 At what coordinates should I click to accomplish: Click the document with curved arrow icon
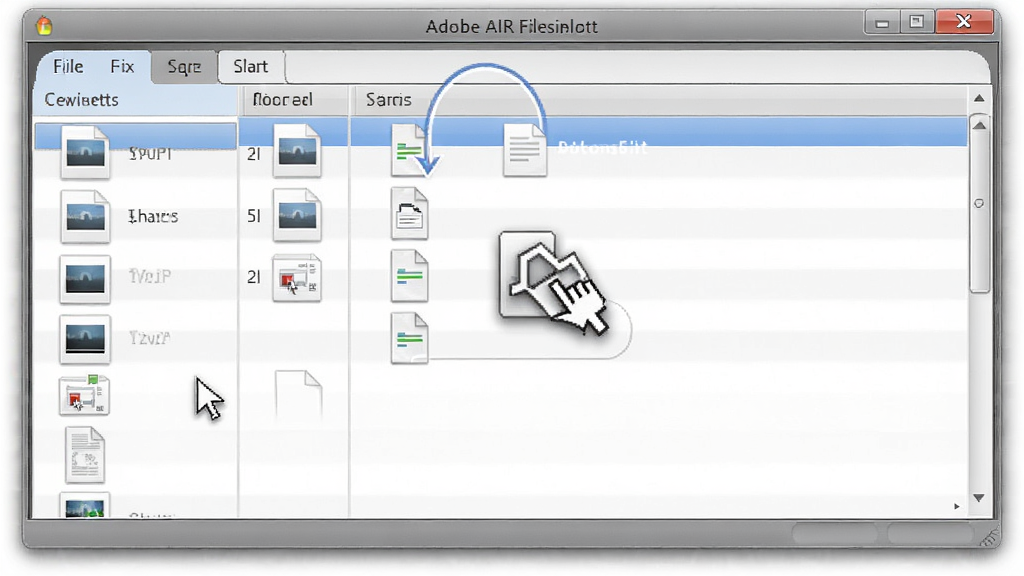[x=409, y=214]
